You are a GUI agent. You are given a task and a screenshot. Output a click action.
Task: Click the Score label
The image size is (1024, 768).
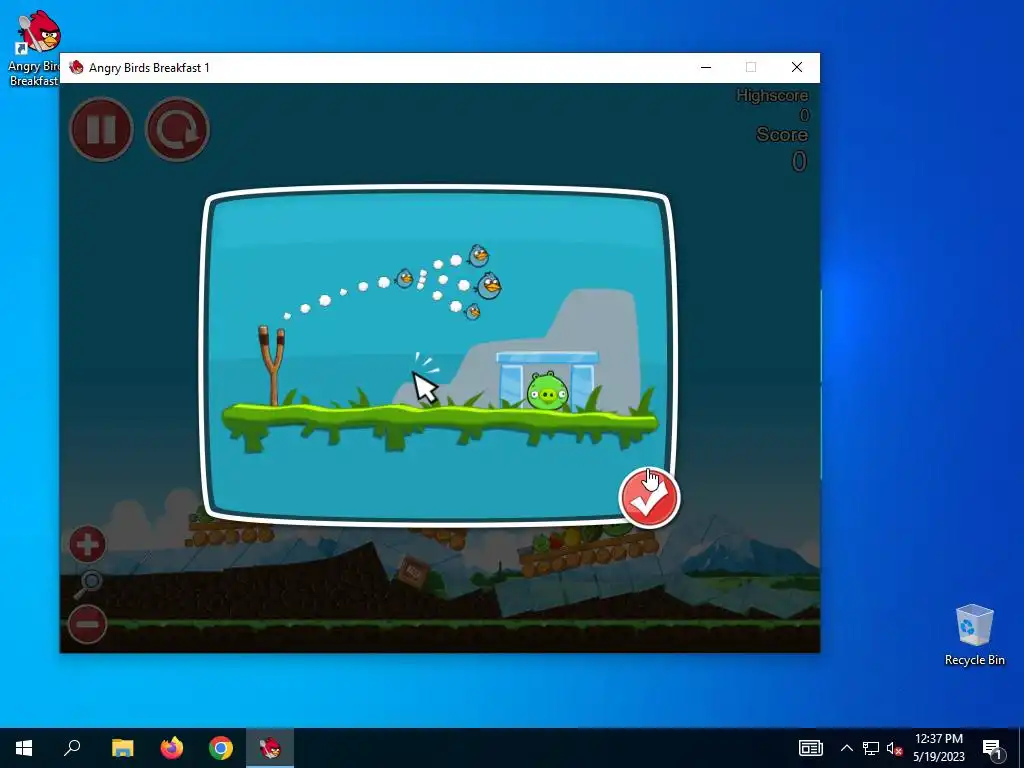coord(782,135)
